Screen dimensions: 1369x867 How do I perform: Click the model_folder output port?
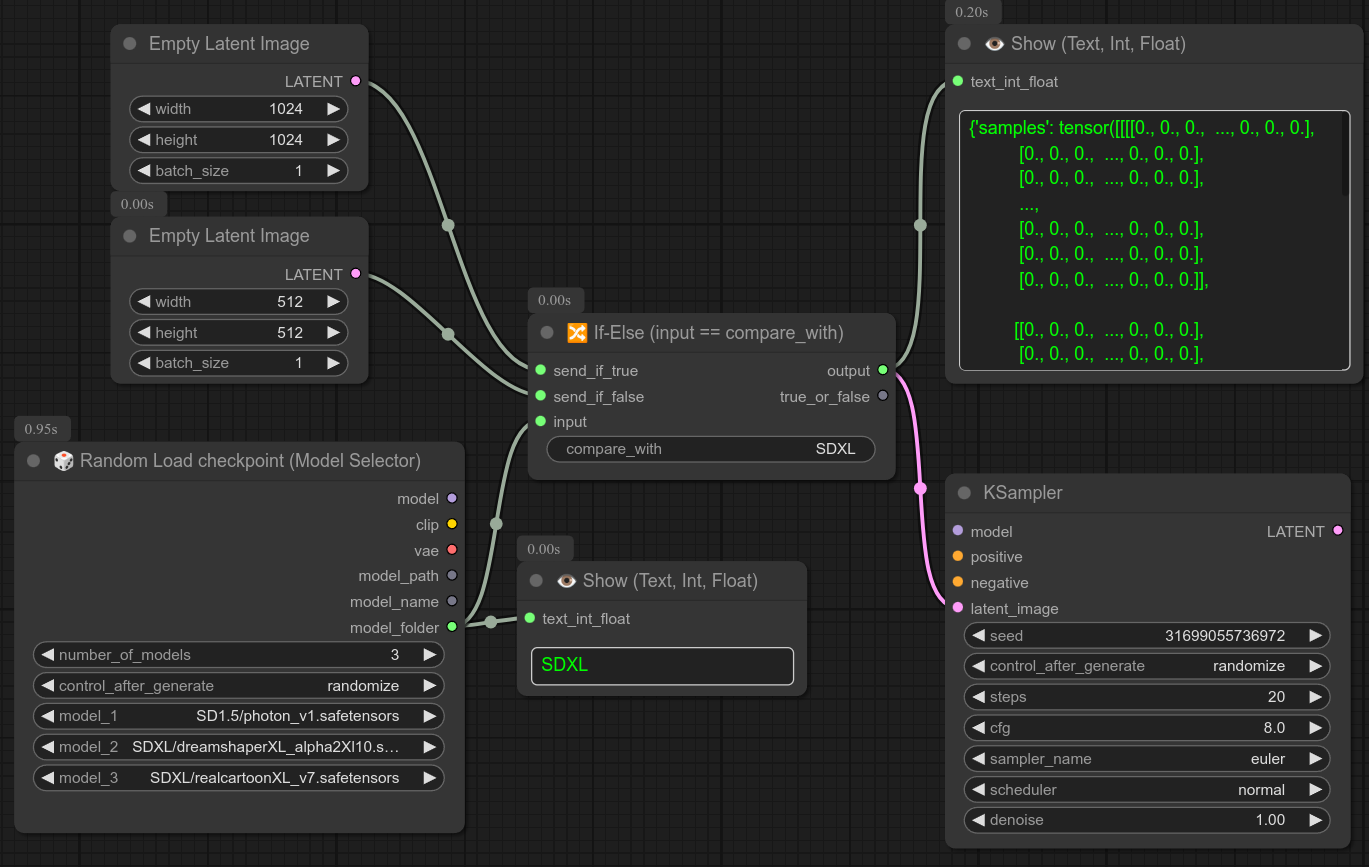tap(452, 627)
